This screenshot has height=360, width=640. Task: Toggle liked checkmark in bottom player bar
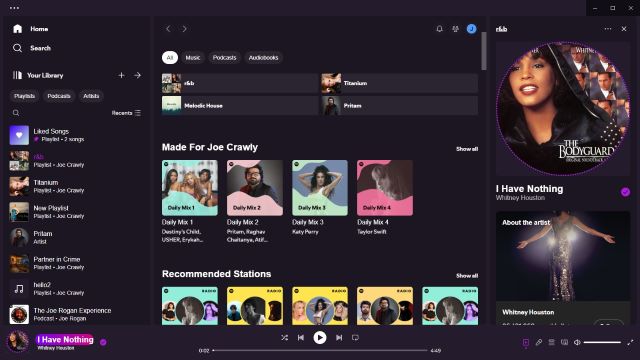(103, 342)
